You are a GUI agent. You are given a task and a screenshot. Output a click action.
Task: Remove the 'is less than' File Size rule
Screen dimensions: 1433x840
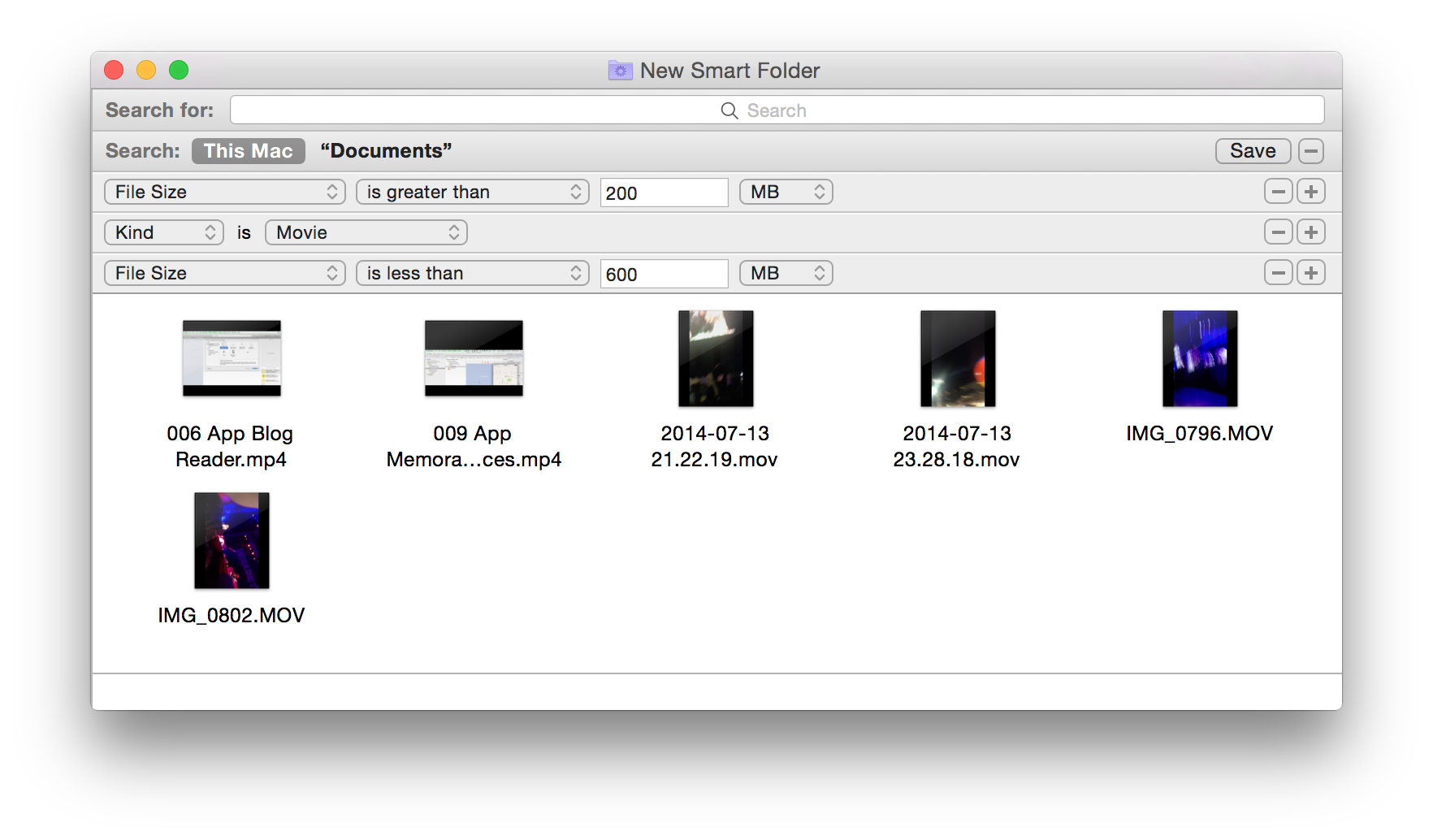[1278, 273]
